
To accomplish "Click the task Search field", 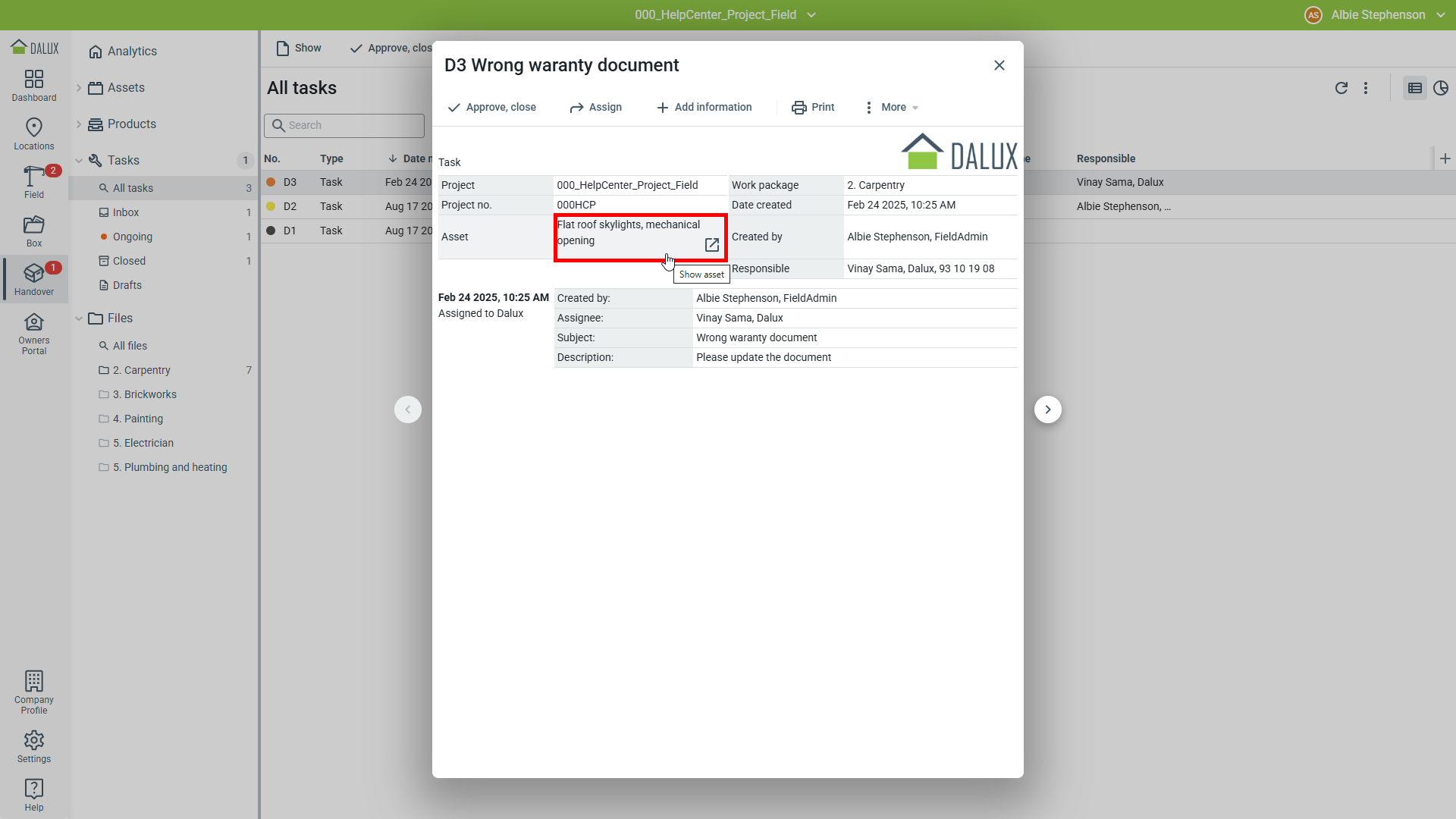I will (x=344, y=125).
